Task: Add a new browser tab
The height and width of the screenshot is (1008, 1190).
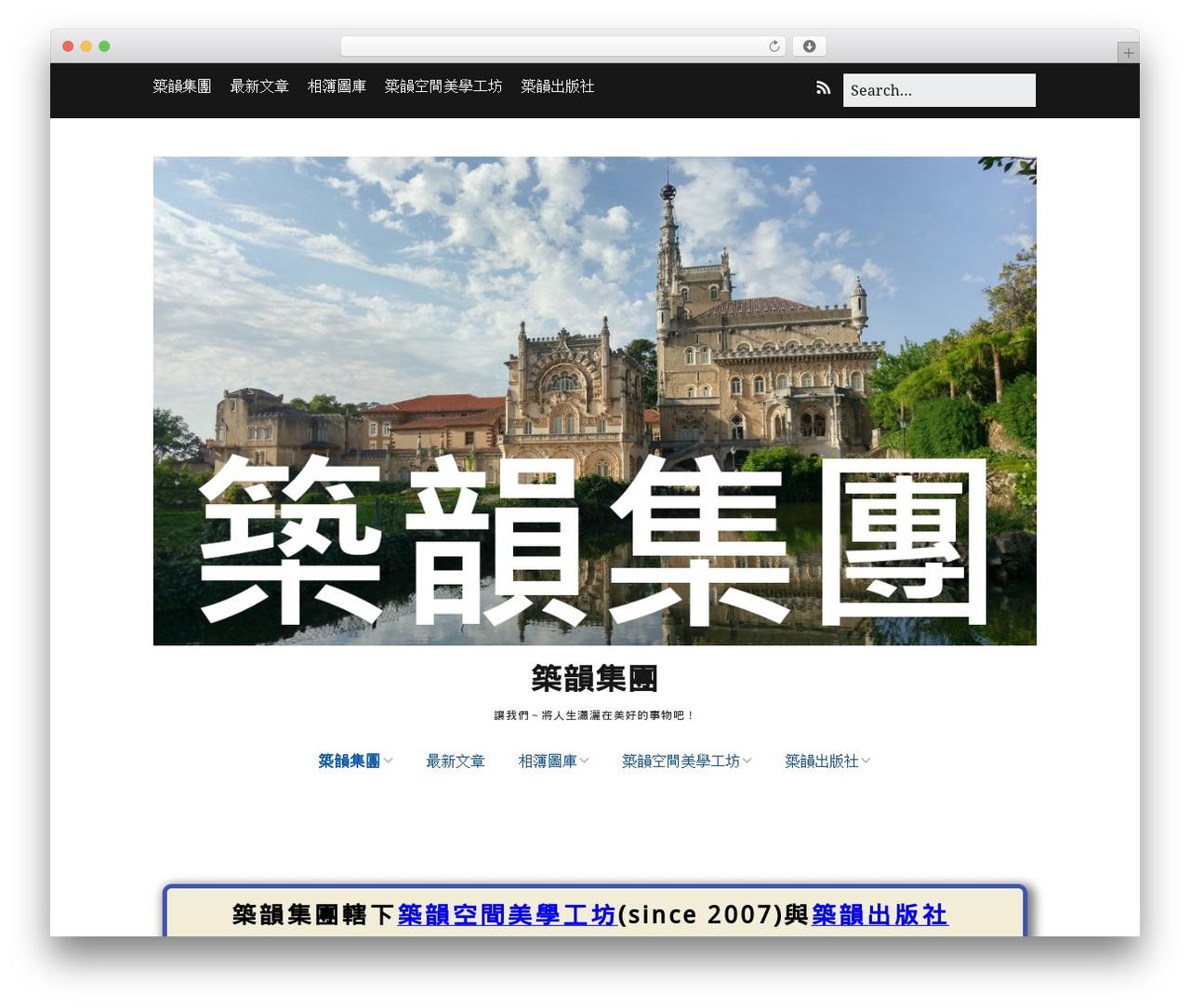Action: (1128, 53)
